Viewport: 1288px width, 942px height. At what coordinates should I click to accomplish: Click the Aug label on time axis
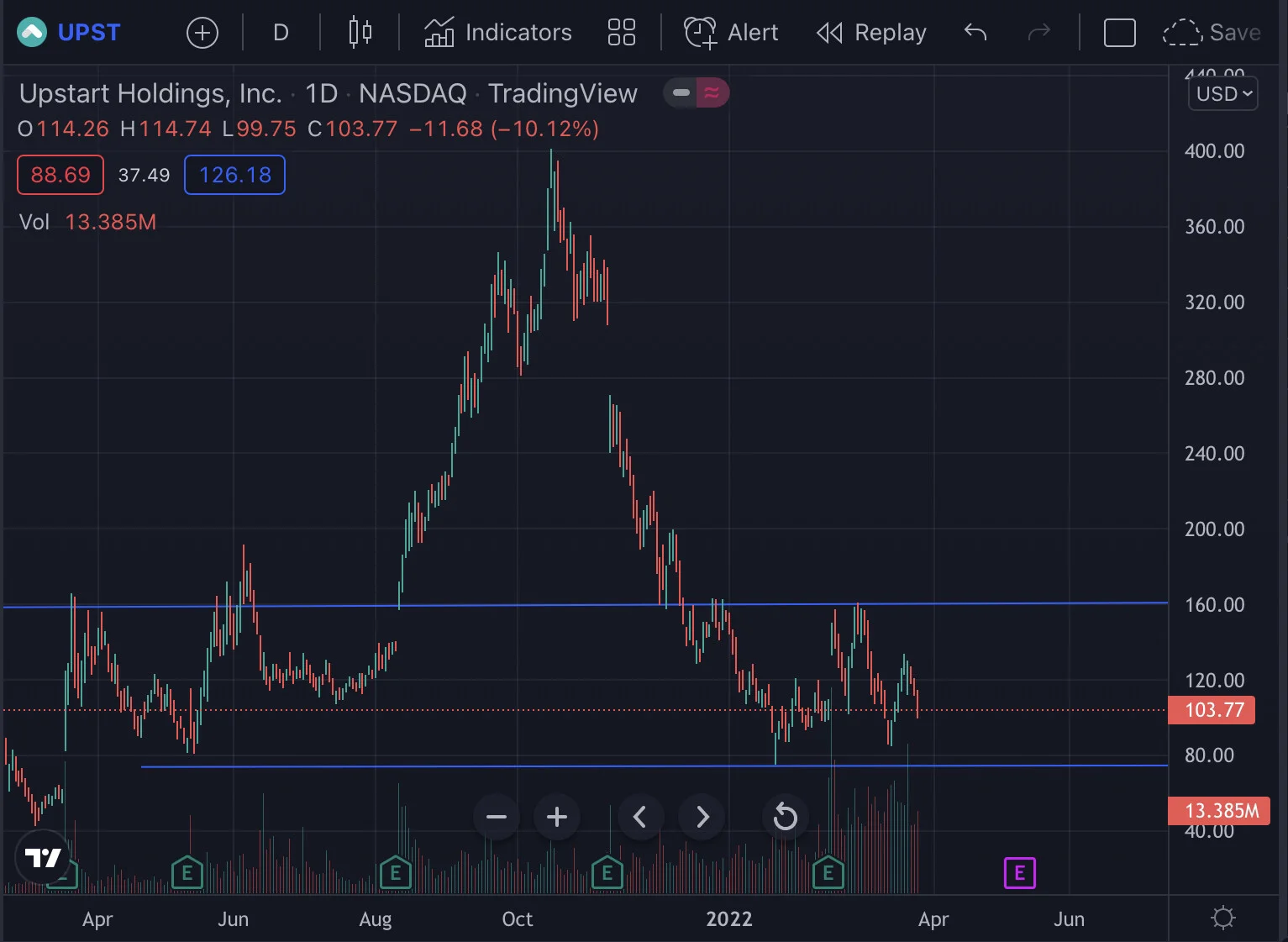(x=376, y=919)
